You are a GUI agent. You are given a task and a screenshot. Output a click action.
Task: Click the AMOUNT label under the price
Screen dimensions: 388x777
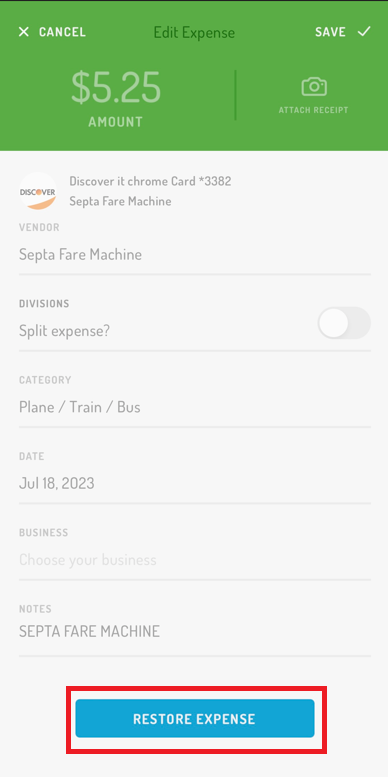point(115,122)
